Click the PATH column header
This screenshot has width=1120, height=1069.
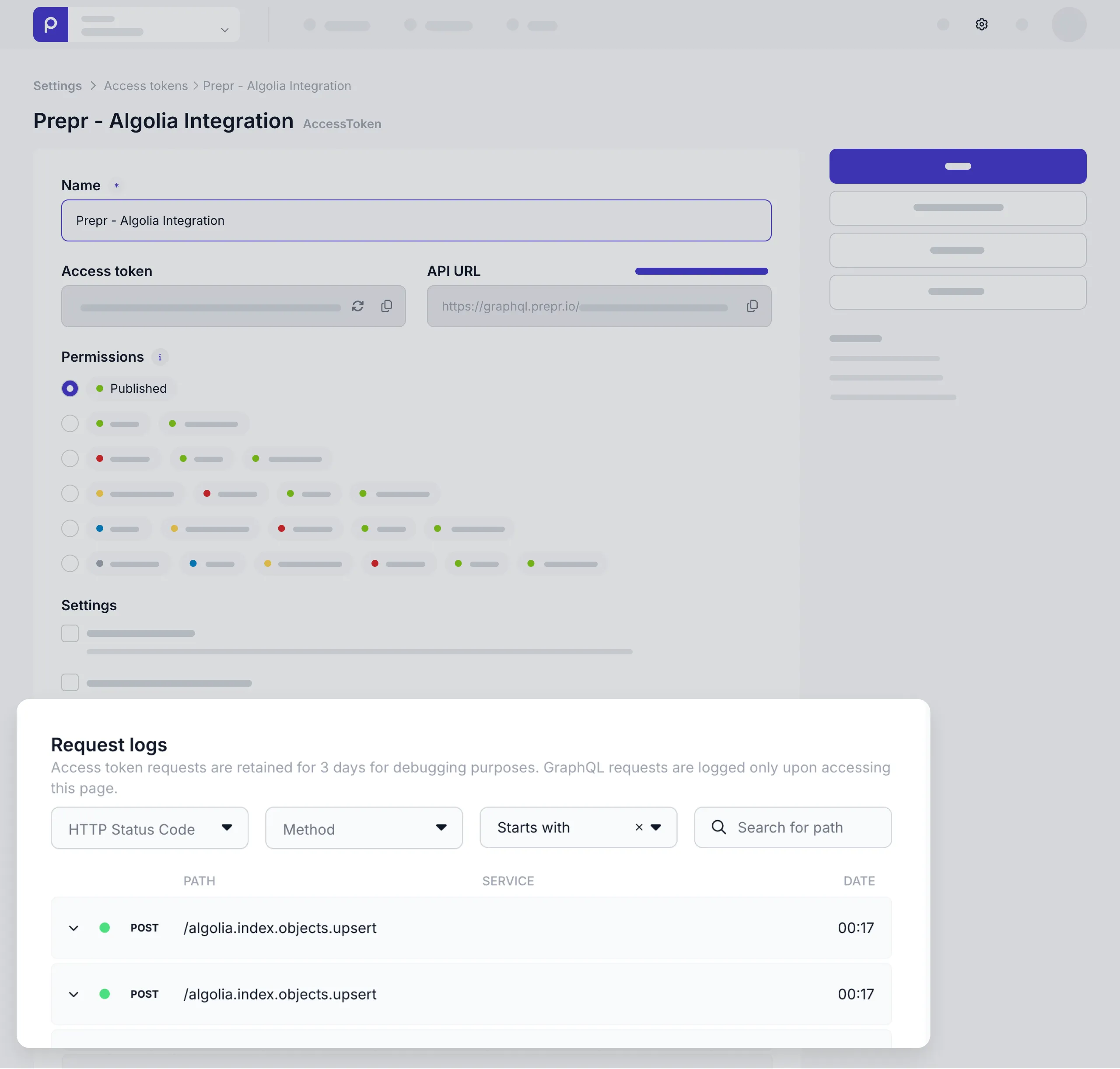point(199,881)
